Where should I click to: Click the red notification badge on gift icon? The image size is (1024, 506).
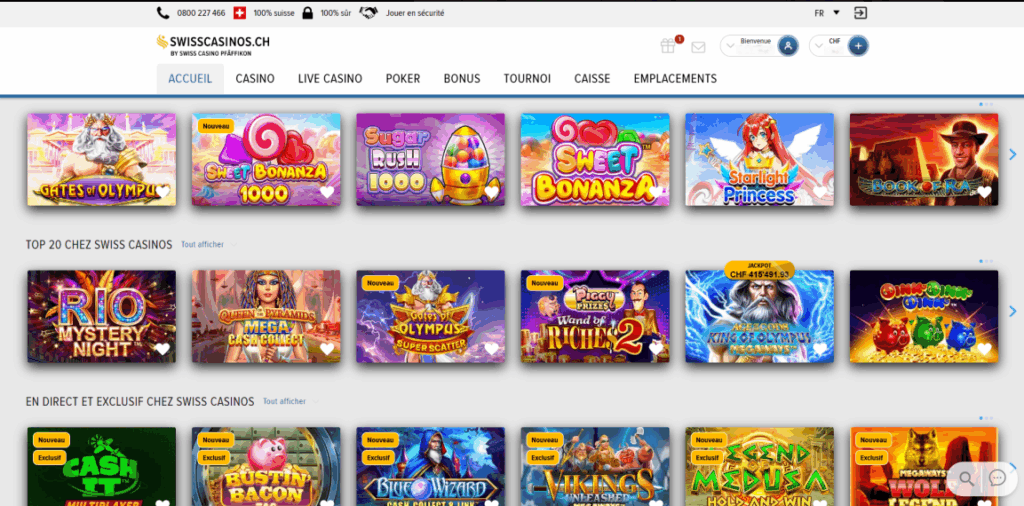coord(679,39)
